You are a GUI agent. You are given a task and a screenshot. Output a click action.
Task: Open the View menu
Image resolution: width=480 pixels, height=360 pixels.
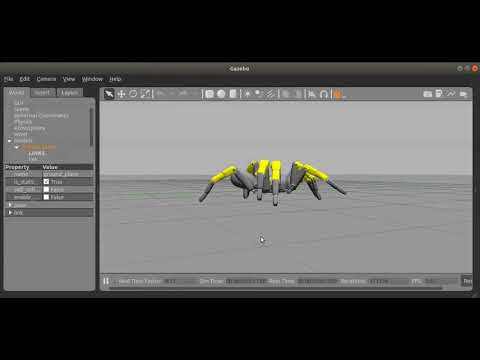tap(69, 79)
